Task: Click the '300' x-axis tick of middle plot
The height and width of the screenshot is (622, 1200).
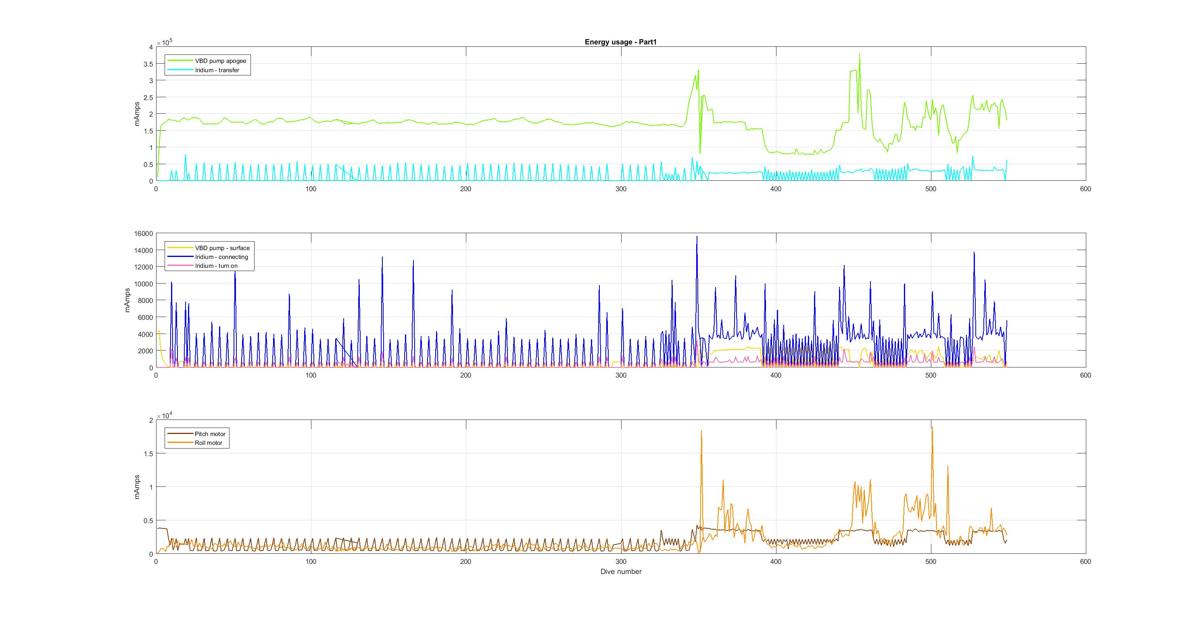Action: (x=621, y=375)
